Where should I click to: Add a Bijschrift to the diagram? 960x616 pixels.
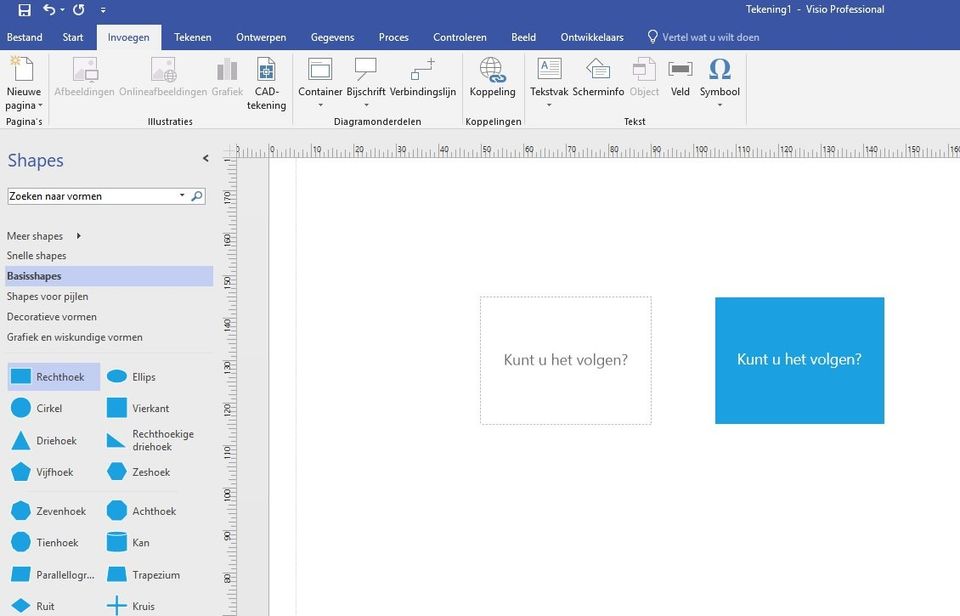(366, 80)
